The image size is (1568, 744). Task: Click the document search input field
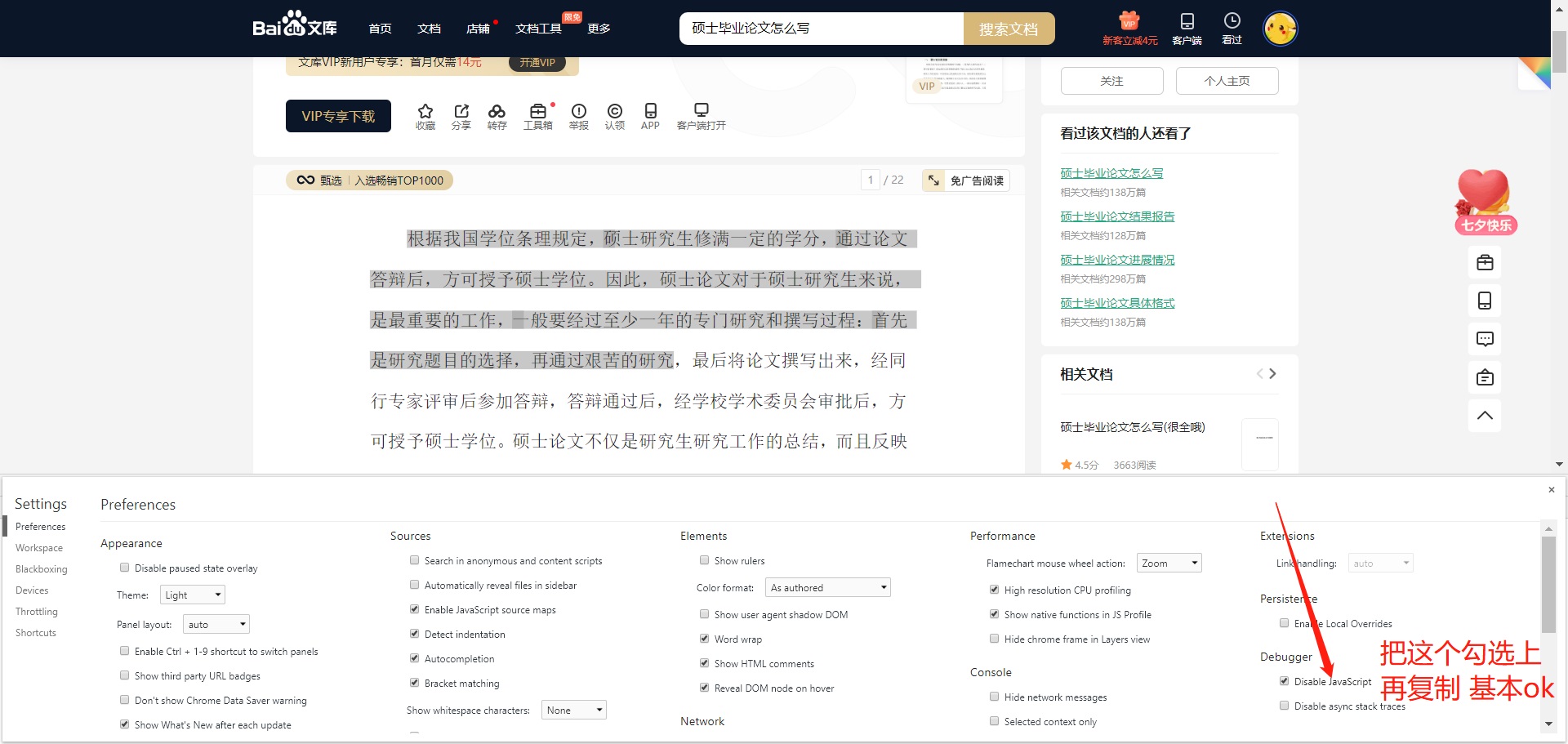coord(821,29)
